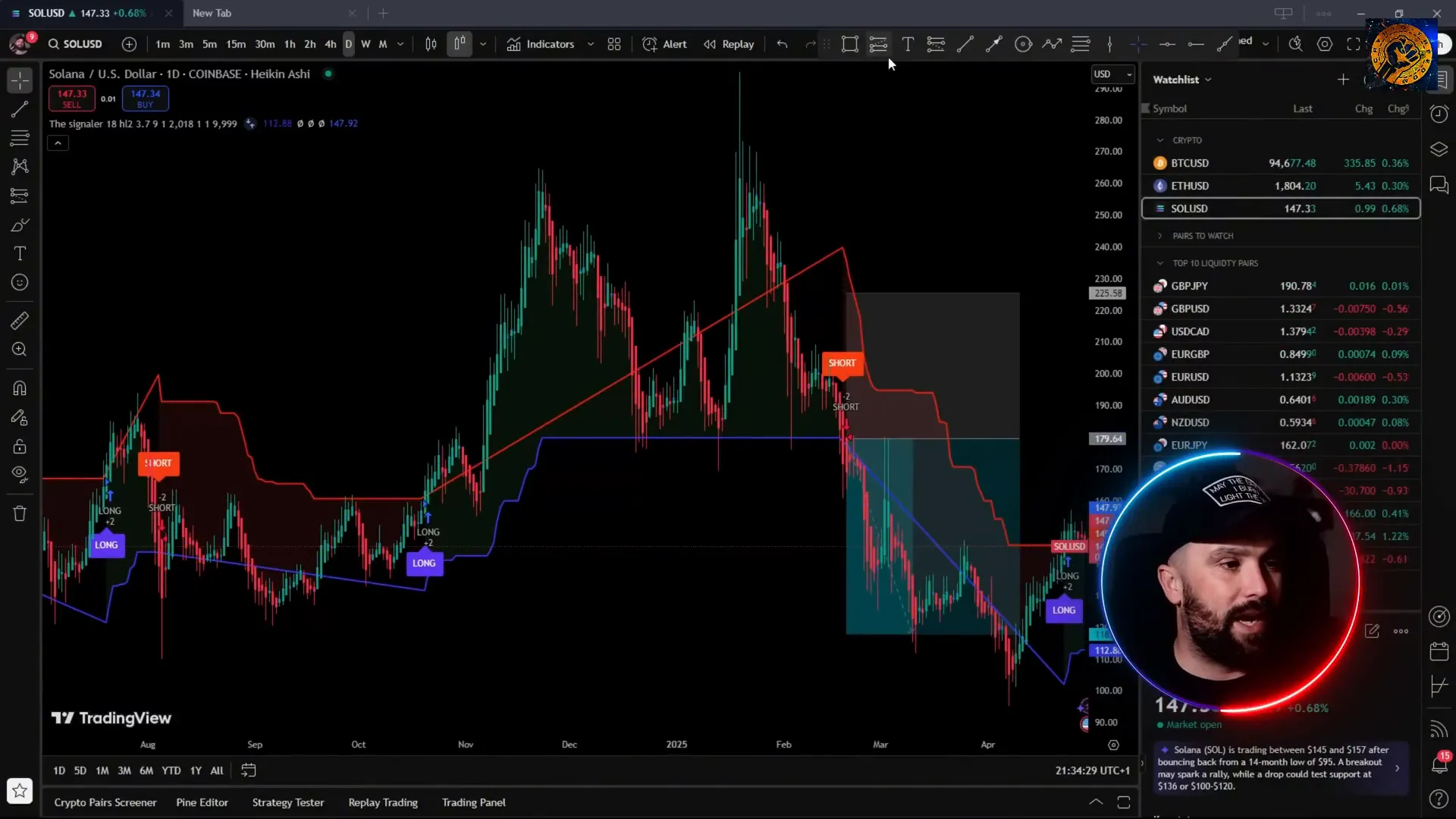Enter fullscreen mode
The height and width of the screenshot is (819, 1456).
(1354, 44)
